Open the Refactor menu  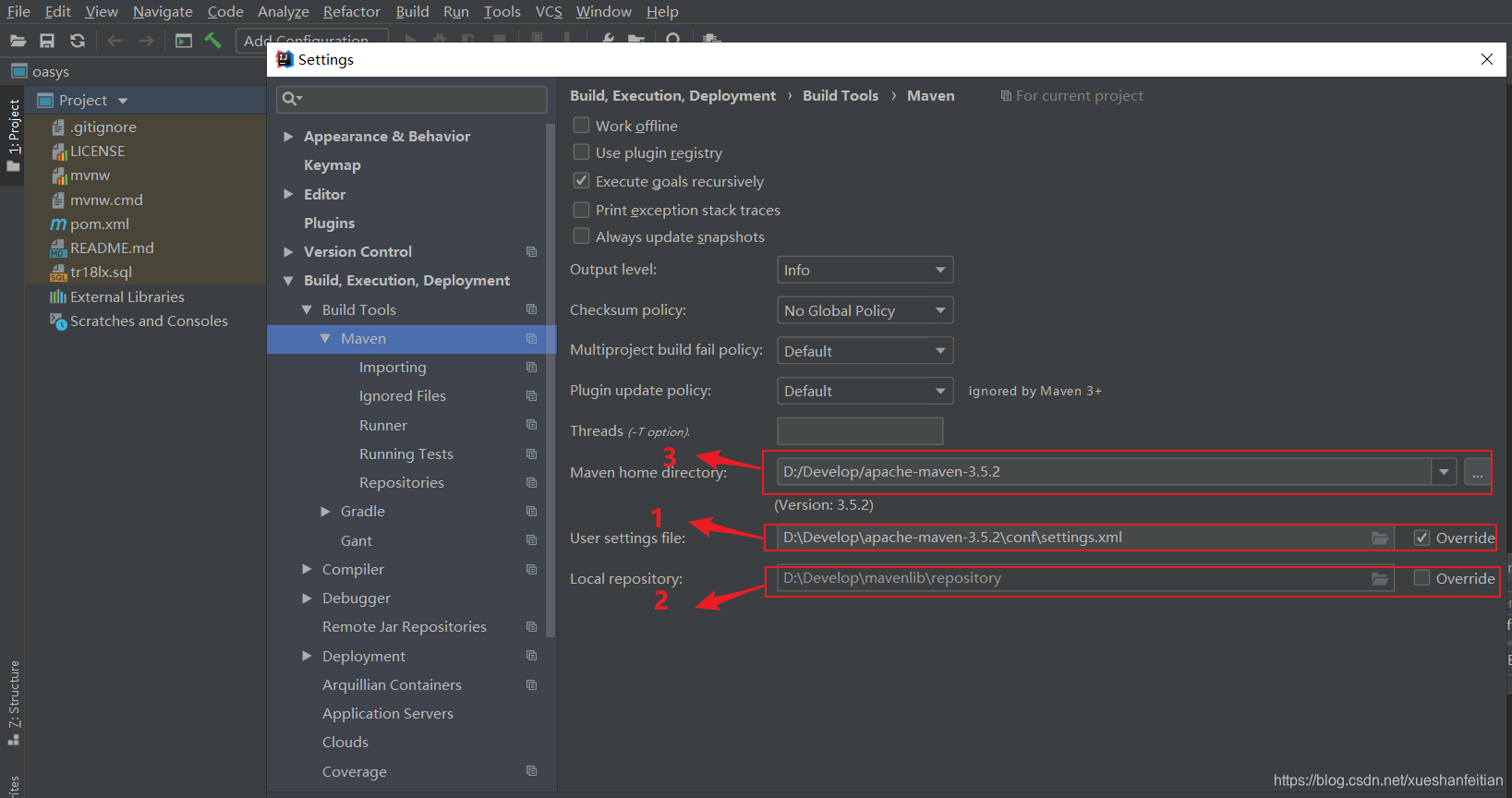351,11
